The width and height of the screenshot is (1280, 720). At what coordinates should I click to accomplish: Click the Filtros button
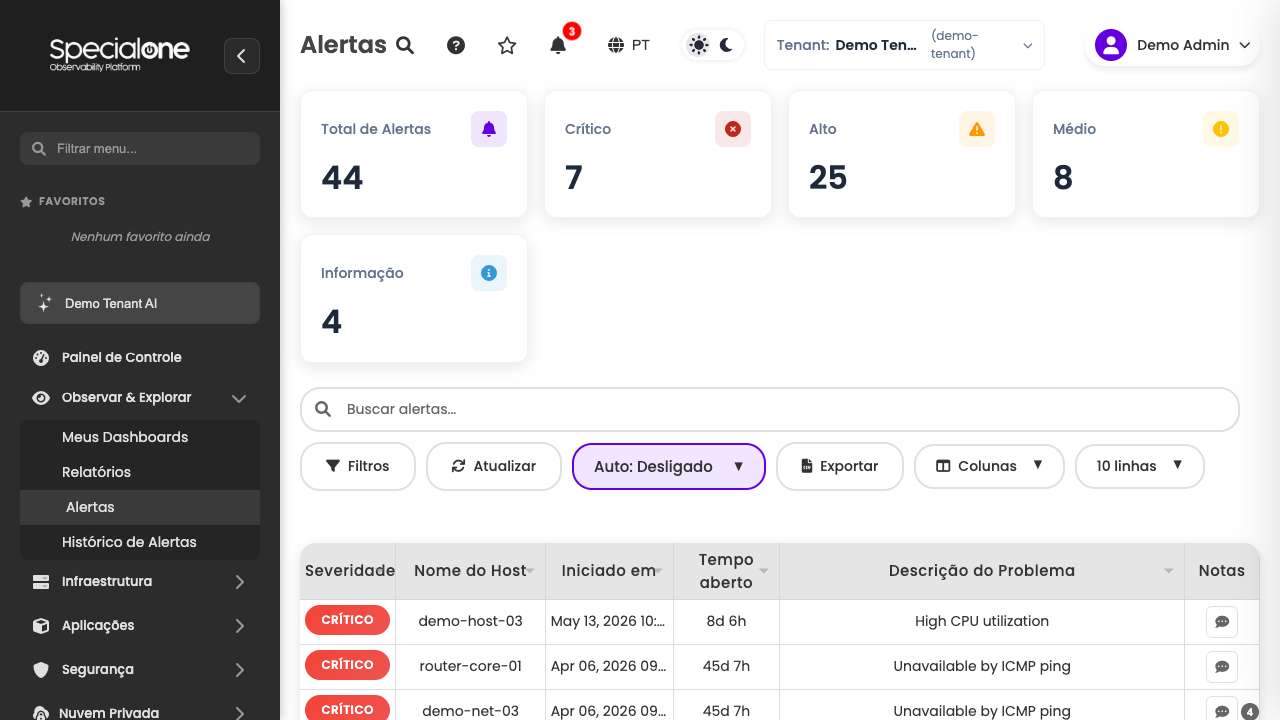click(358, 466)
